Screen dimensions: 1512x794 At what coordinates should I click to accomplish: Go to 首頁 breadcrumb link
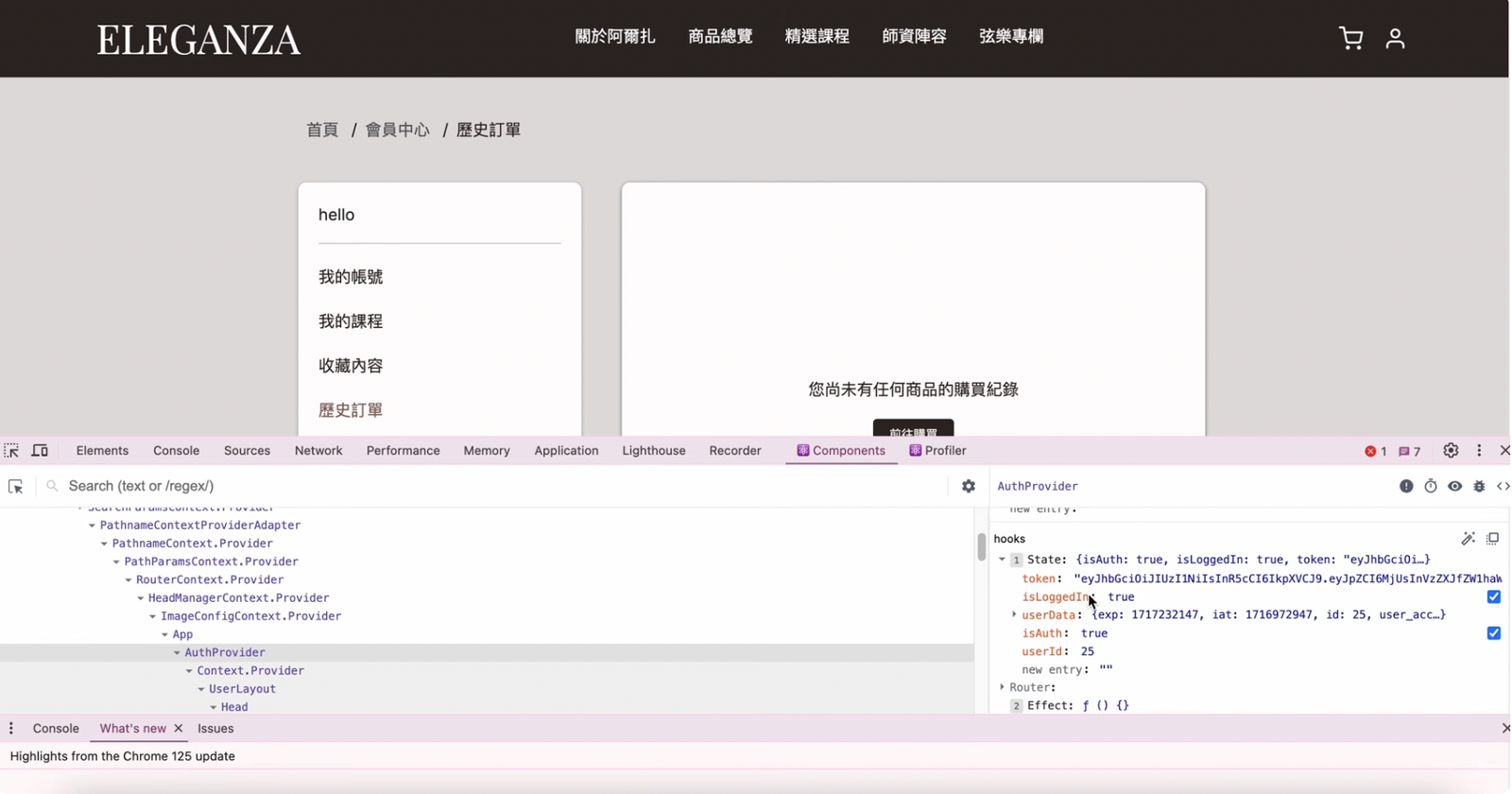[x=322, y=129]
